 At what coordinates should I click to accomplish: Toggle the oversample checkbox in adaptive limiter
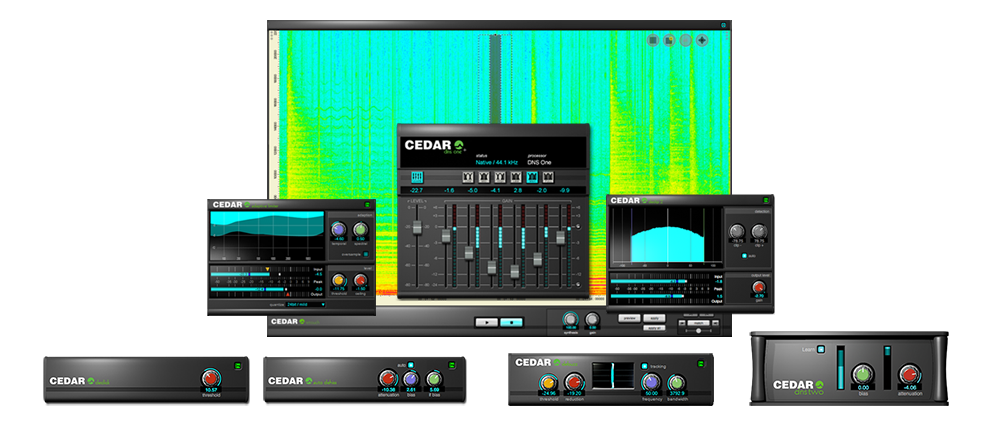(366, 254)
